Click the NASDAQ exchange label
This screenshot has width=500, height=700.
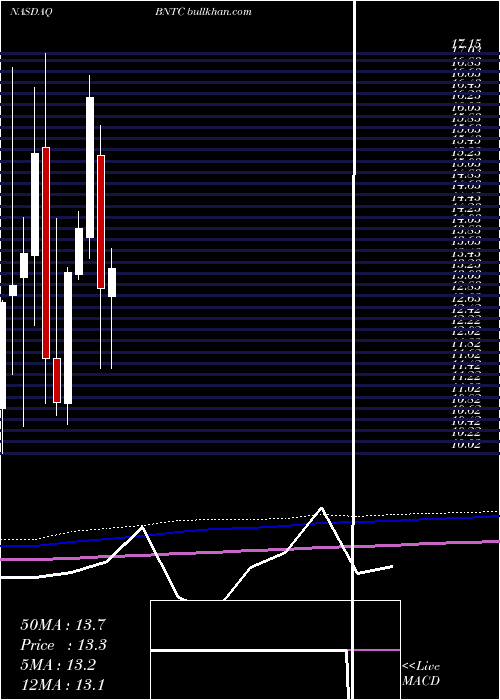point(31,12)
